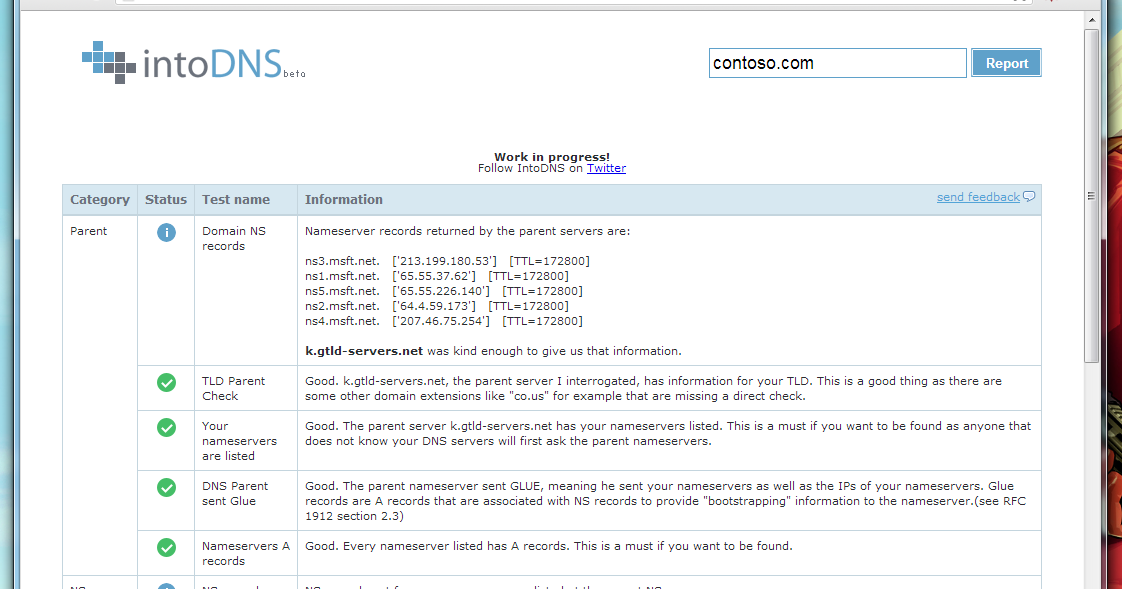Click the ns5.msft.net. record line
Viewport: 1122px width, 589px height.
[x=444, y=291]
